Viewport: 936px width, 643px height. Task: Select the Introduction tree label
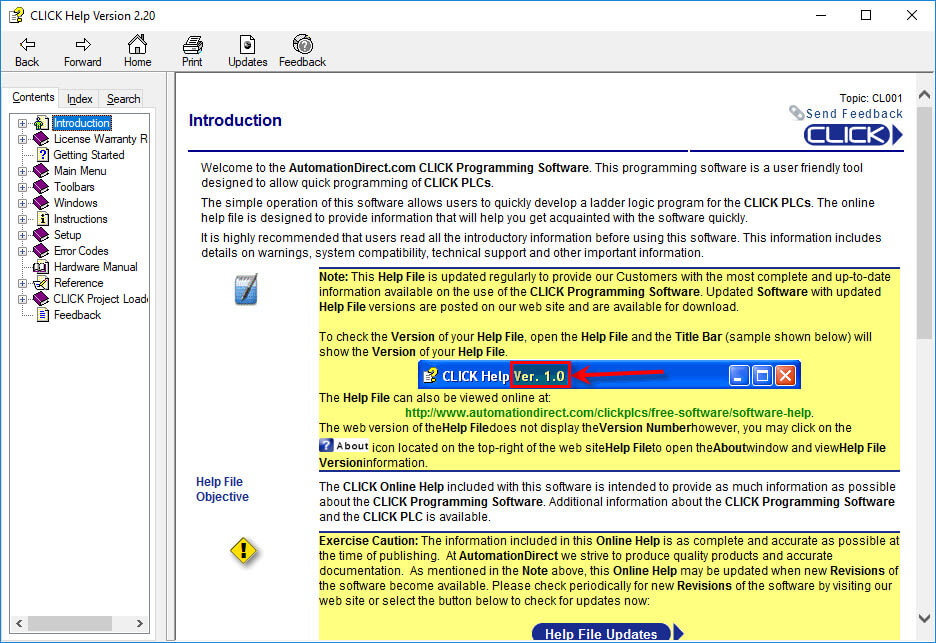(x=82, y=123)
